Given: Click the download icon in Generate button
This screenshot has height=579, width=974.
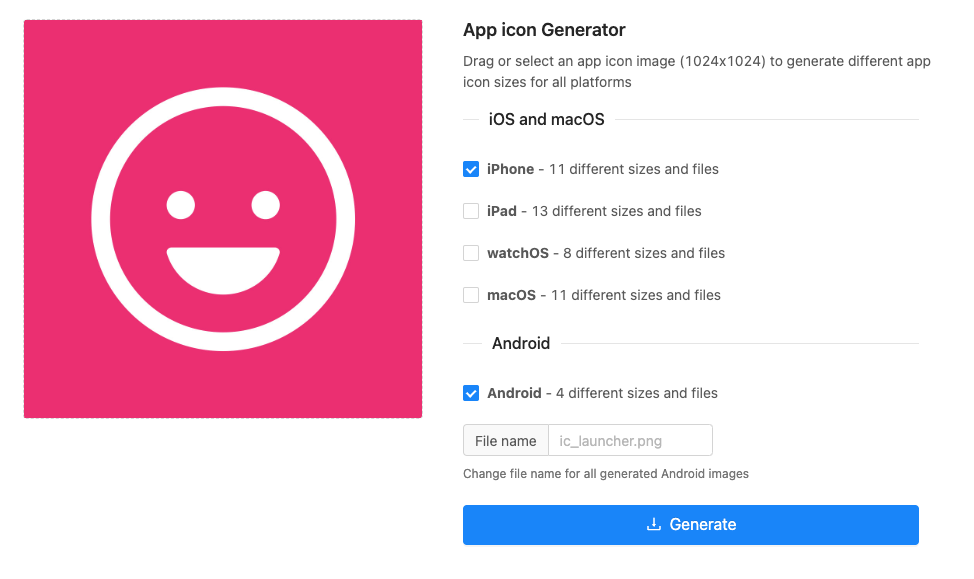Looking at the screenshot, I should click(653, 524).
